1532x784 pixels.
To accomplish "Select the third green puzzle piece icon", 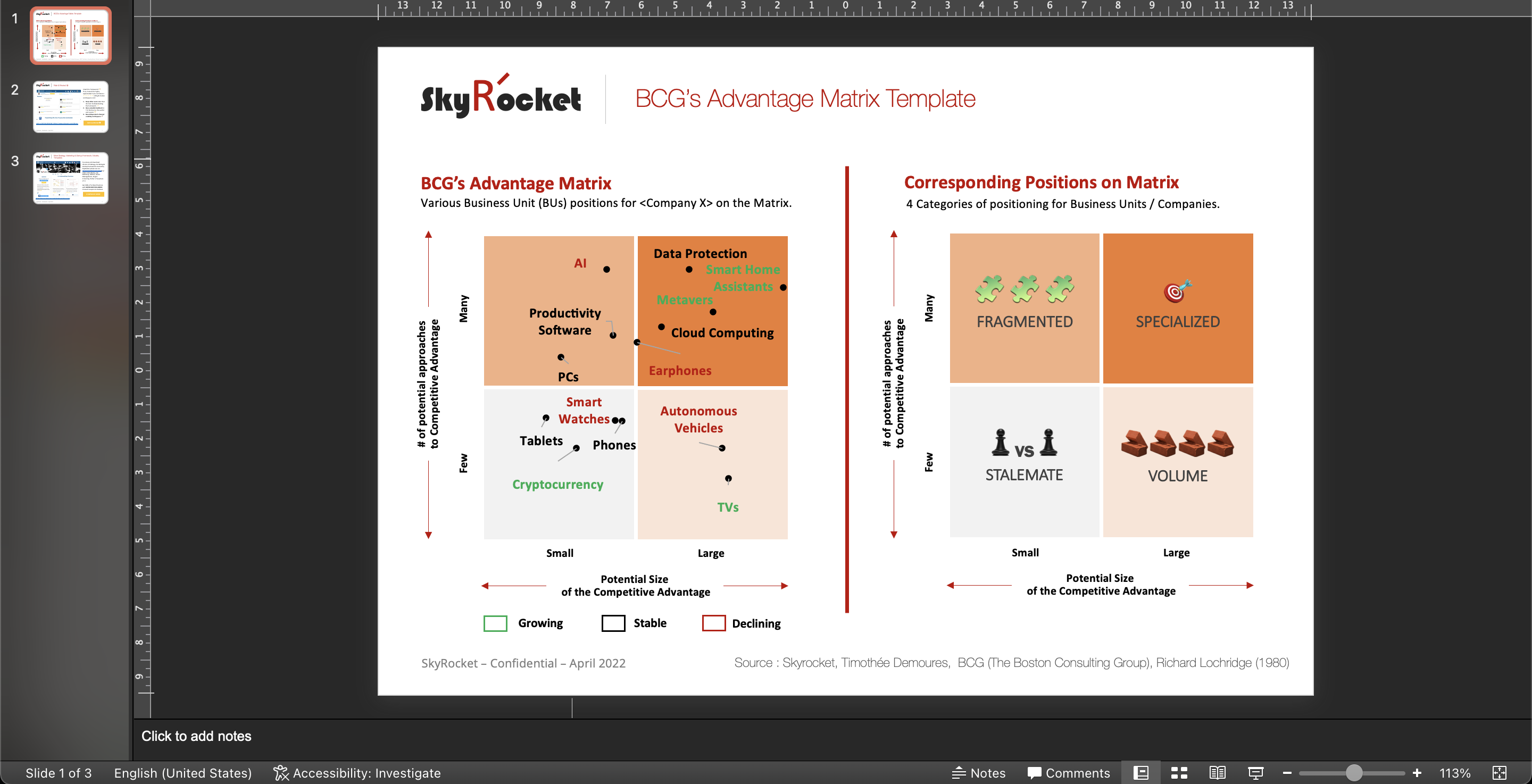I will coord(1060,288).
